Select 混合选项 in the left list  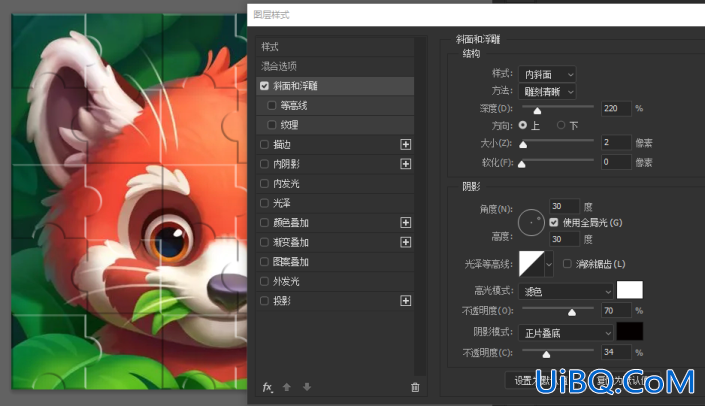(x=335, y=67)
